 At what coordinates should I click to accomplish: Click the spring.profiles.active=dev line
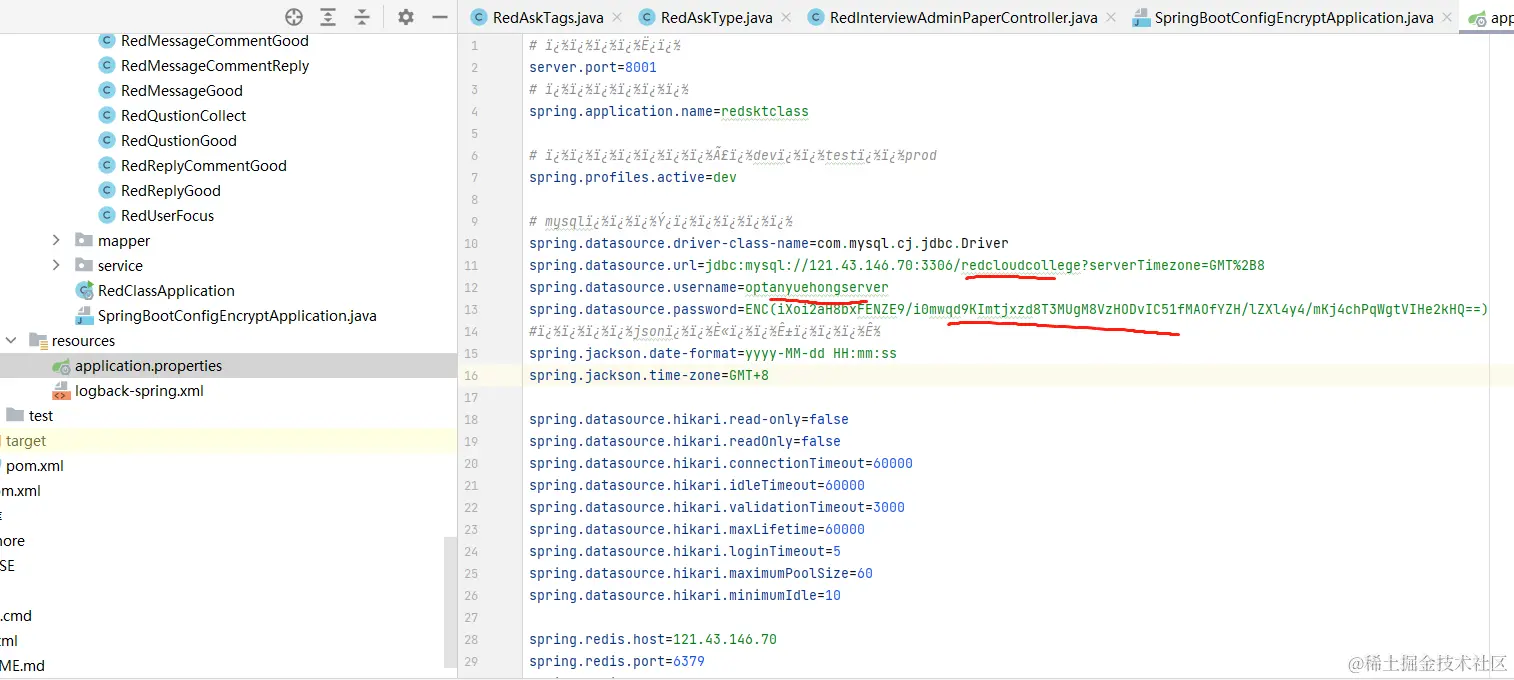click(x=633, y=178)
